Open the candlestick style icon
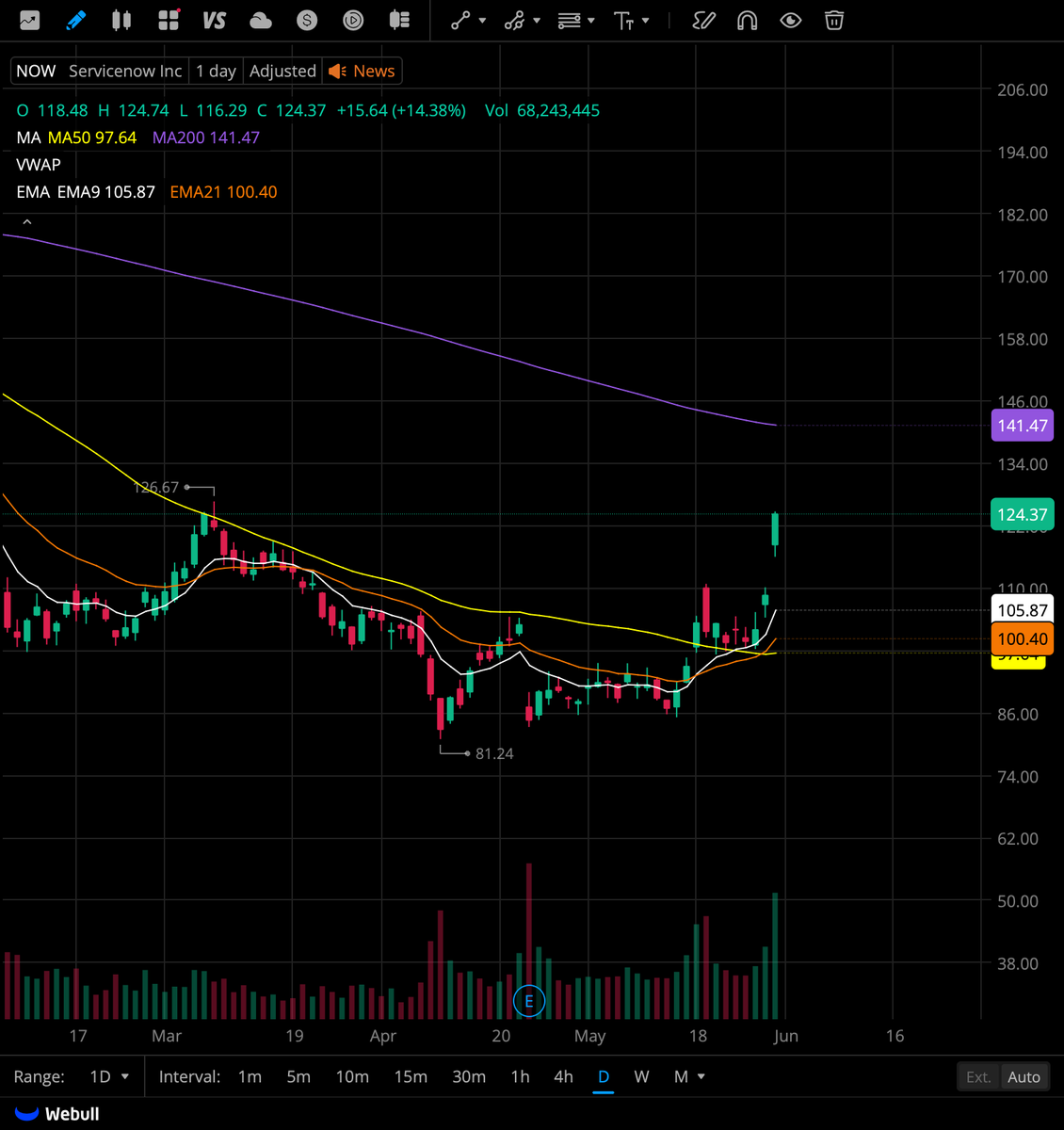Viewport: 1064px width, 1130px height. pyautogui.click(x=121, y=20)
